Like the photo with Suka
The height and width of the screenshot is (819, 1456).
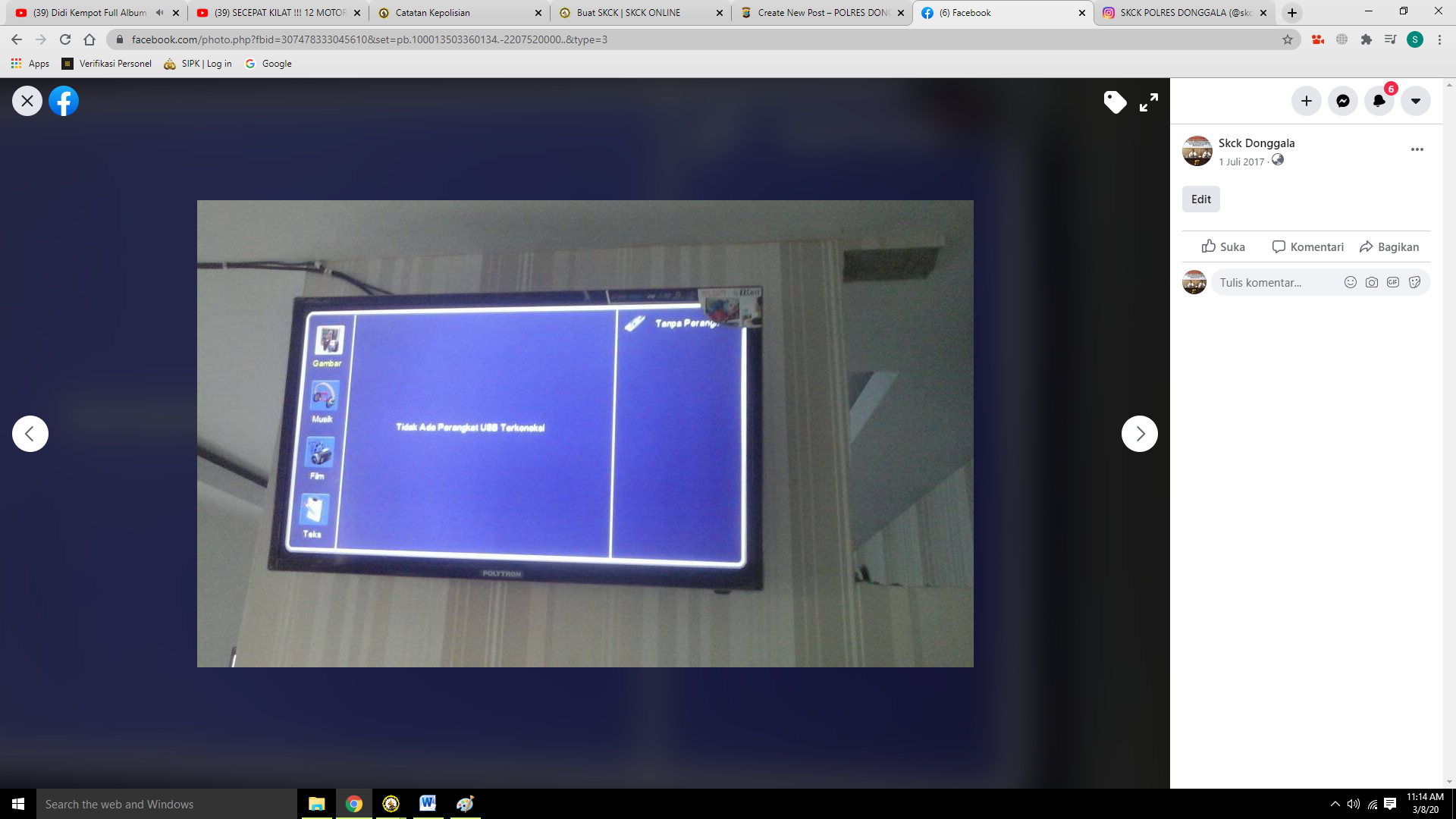tap(1223, 247)
